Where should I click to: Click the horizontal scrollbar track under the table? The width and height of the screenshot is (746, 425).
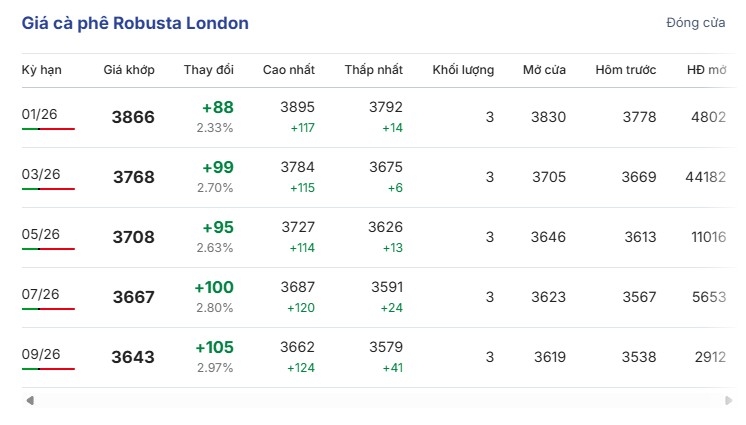pos(378,401)
